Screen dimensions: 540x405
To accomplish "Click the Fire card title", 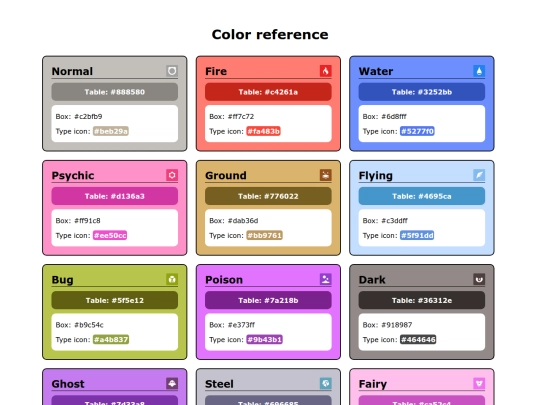I will [x=216, y=71].
